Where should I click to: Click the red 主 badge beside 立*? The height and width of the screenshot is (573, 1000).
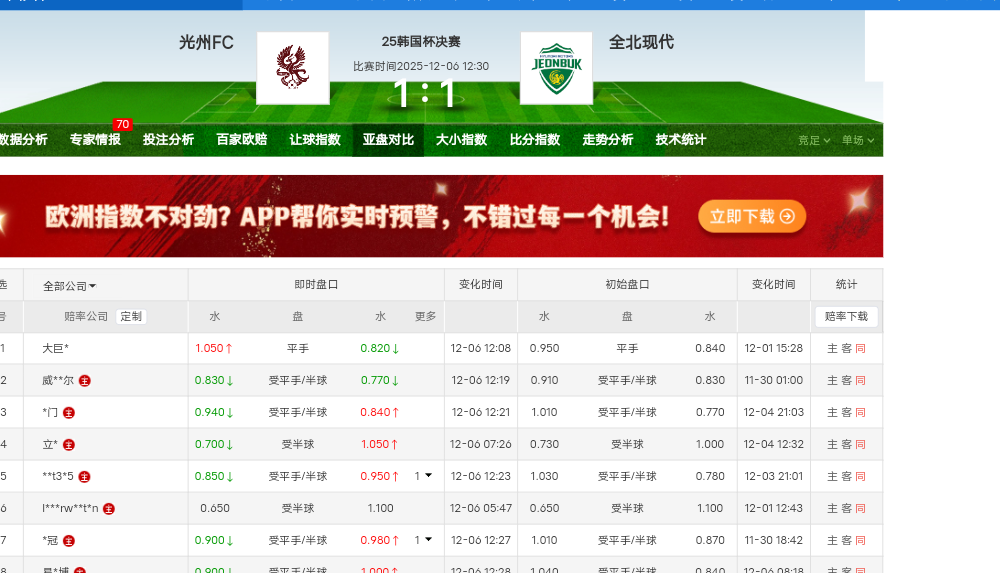(69, 445)
